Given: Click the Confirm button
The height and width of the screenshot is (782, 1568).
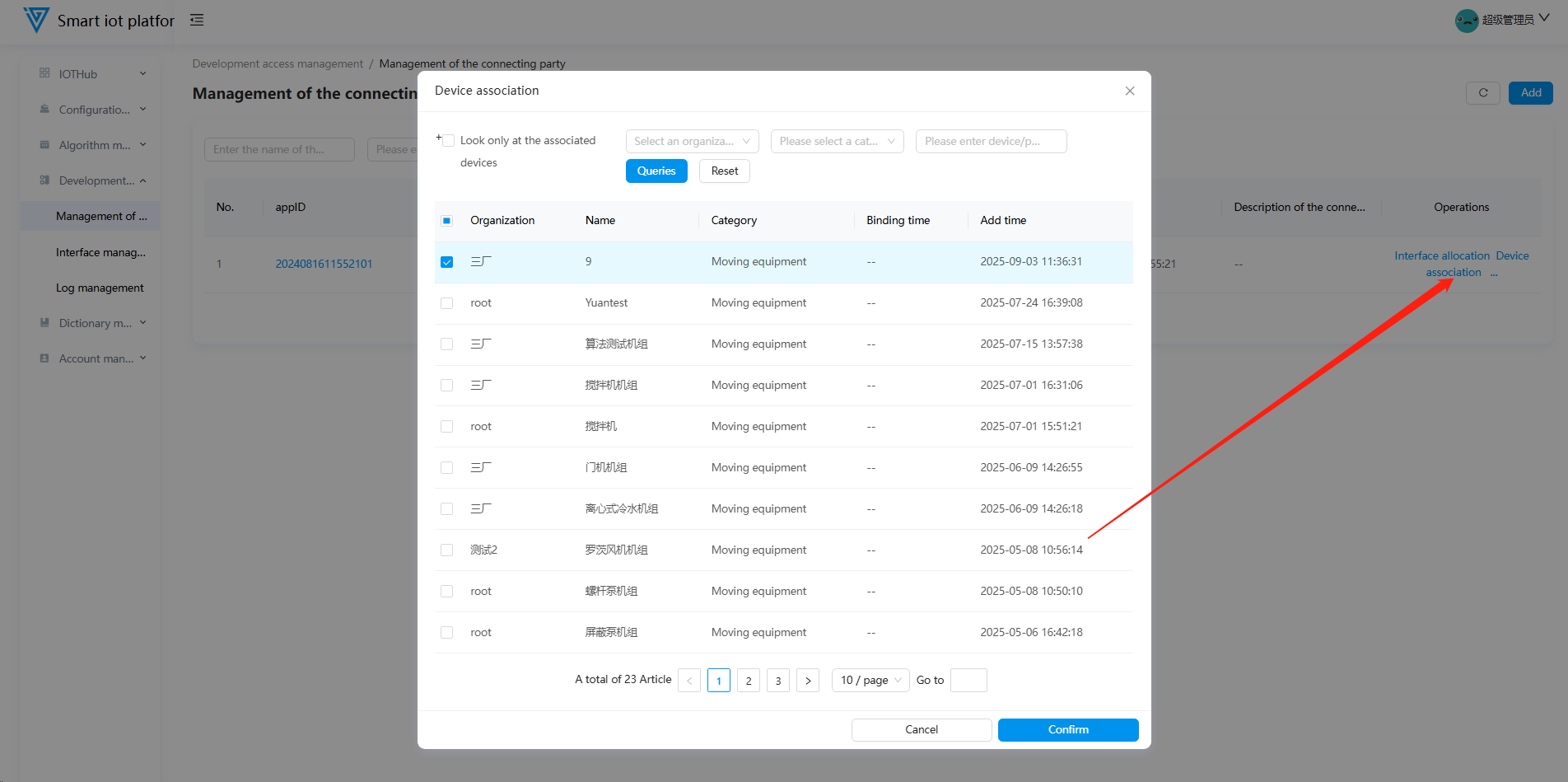Looking at the screenshot, I should click(1068, 730).
